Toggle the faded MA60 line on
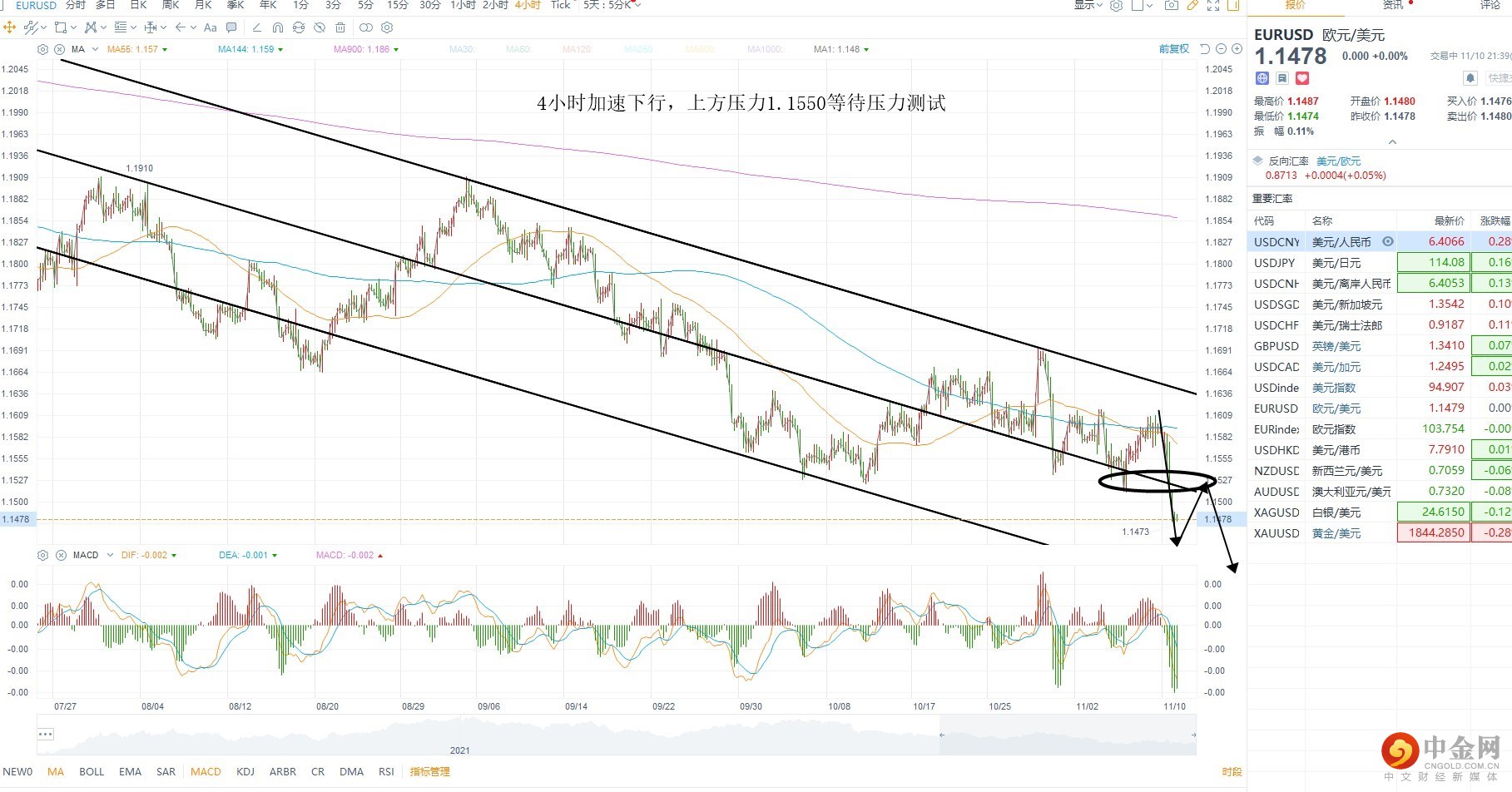 [518, 49]
